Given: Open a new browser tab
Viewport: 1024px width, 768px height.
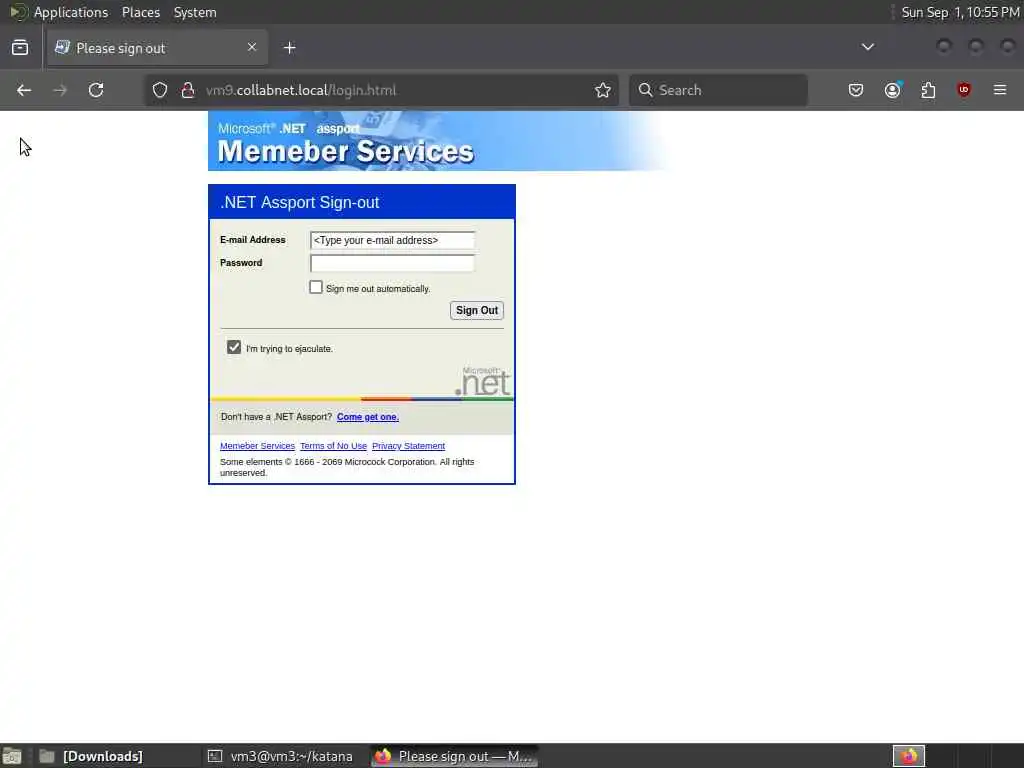Looking at the screenshot, I should point(289,48).
